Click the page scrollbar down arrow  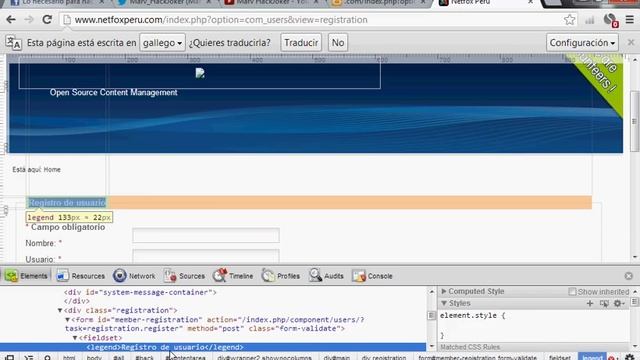[635, 257]
